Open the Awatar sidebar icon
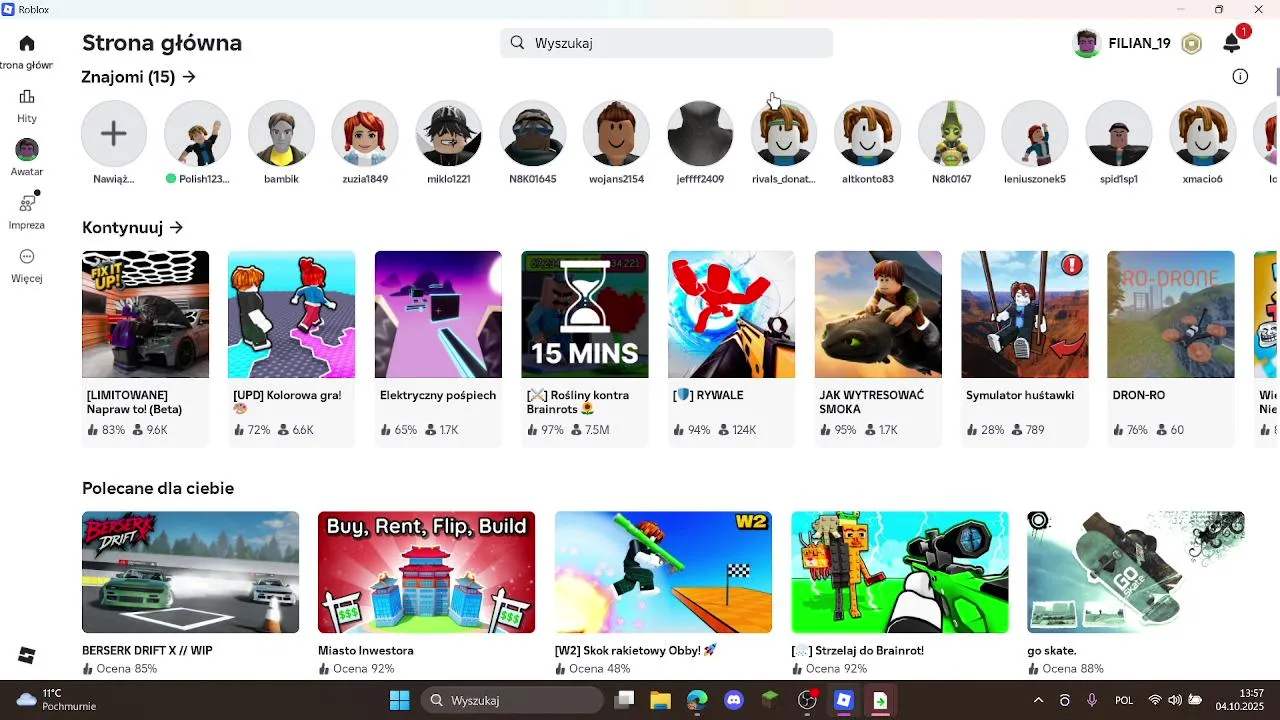1280x720 pixels. [27, 150]
